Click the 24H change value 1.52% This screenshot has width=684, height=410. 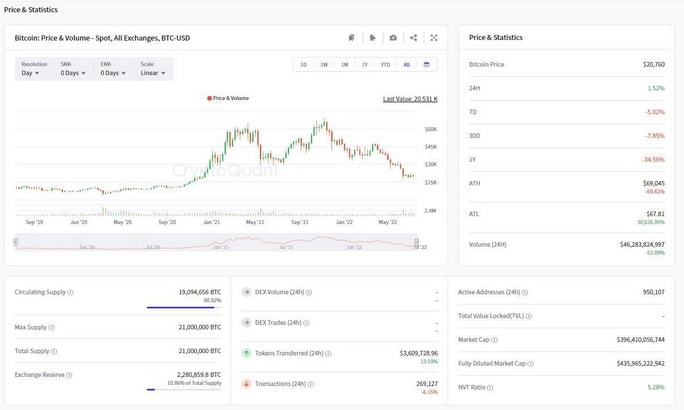coord(656,88)
